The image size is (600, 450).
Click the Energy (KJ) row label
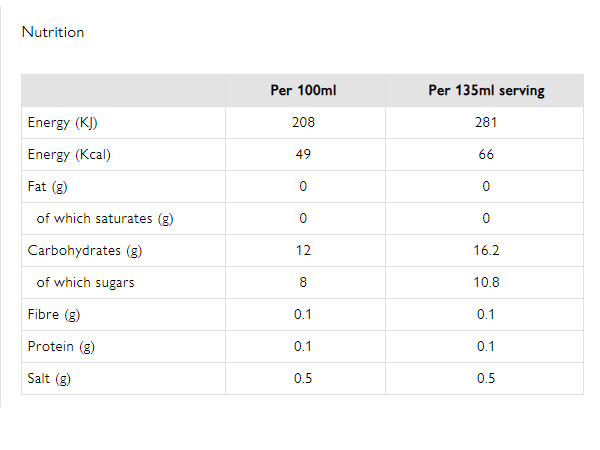(63, 123)
